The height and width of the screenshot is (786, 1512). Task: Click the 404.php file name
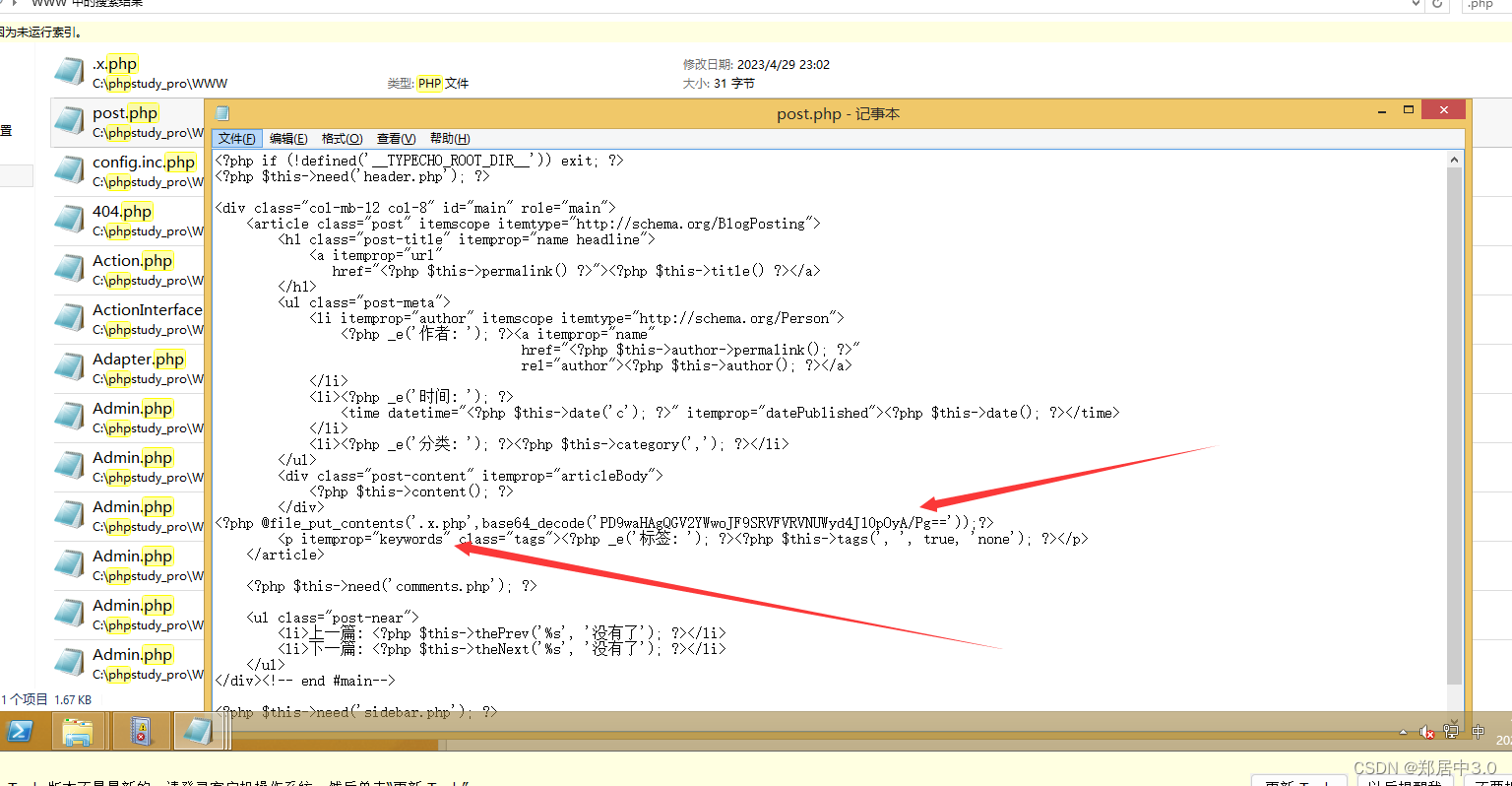(122, 212)
